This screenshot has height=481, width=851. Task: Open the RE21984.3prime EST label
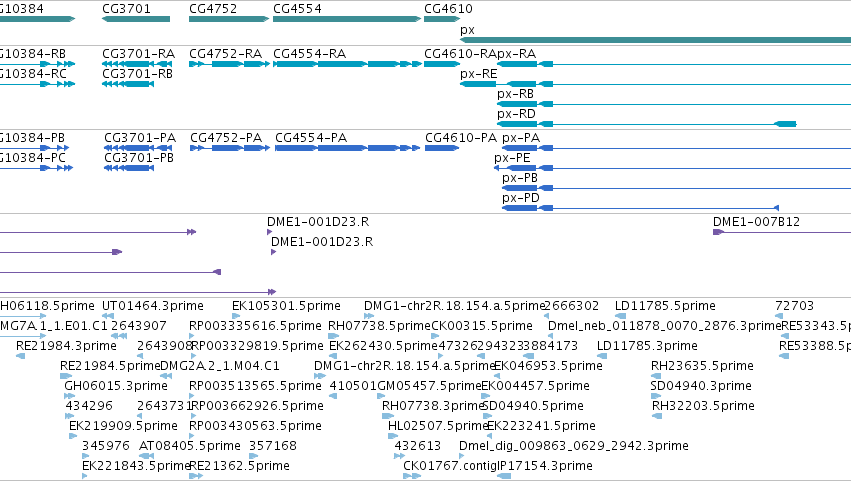[66, 346]
